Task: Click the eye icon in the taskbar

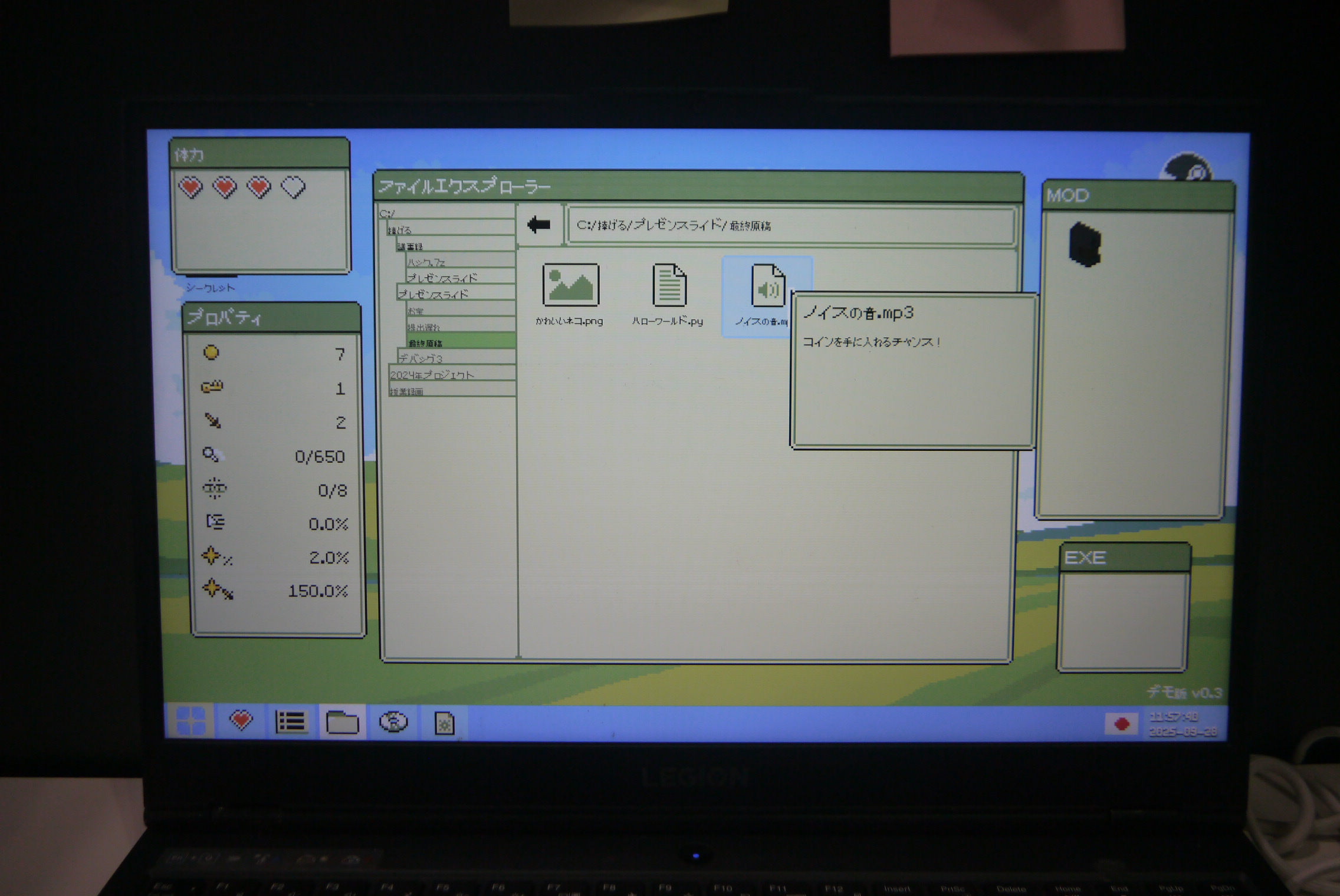Action: point(393,722)
